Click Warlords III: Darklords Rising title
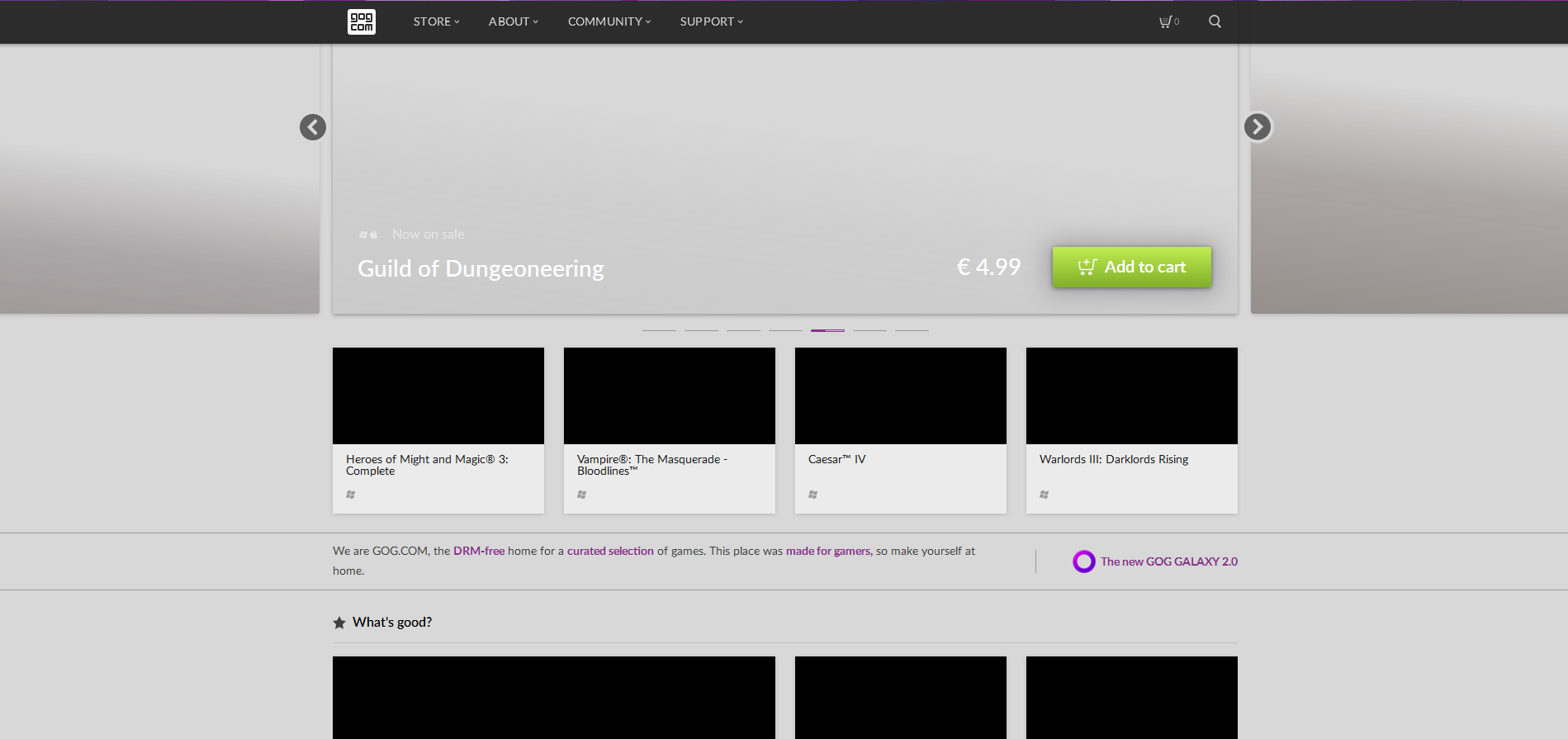The width and height of the screenshot is (1568, 739). point(1114,459)
